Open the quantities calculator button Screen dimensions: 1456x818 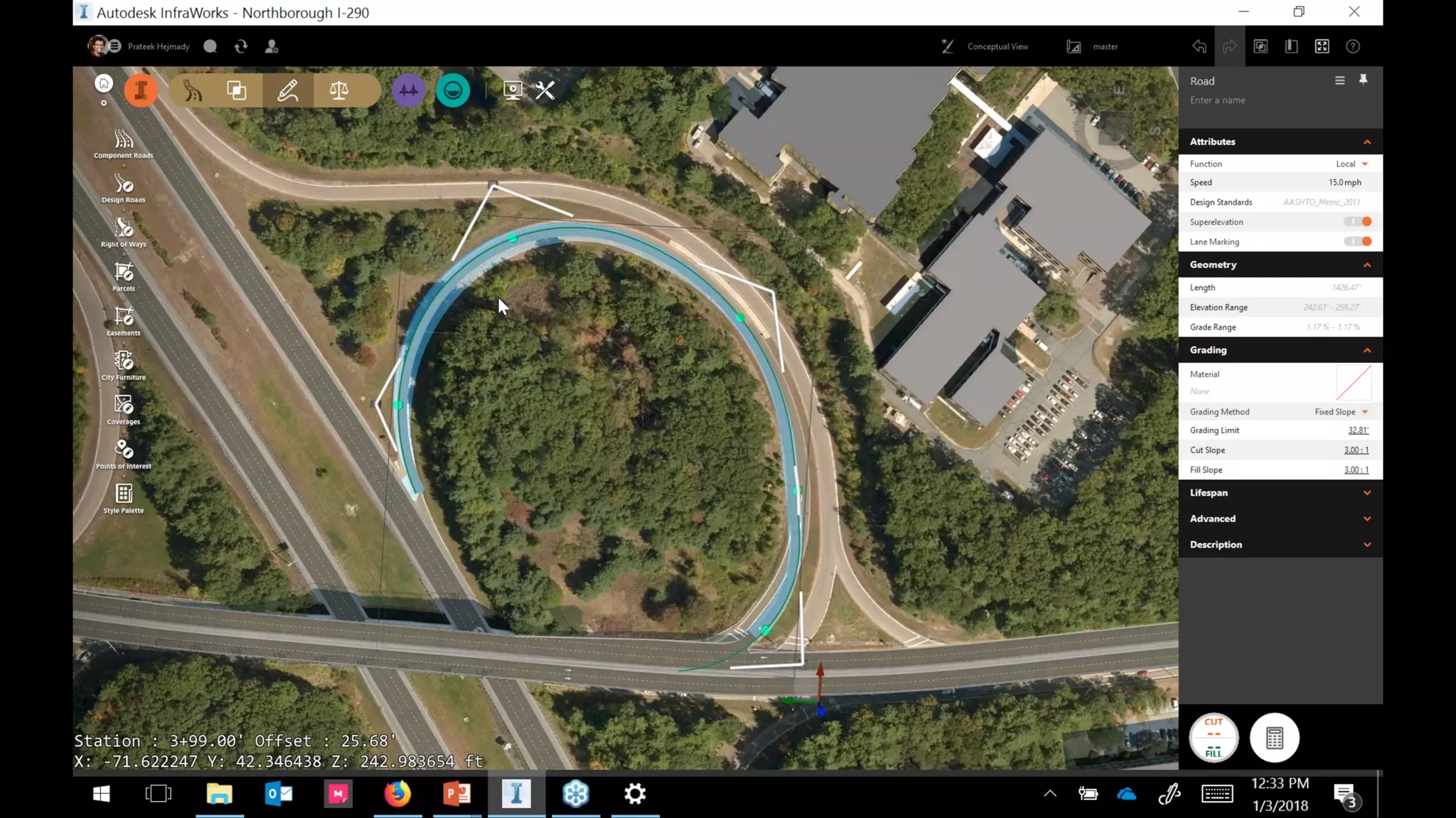tap(1275, 738)
